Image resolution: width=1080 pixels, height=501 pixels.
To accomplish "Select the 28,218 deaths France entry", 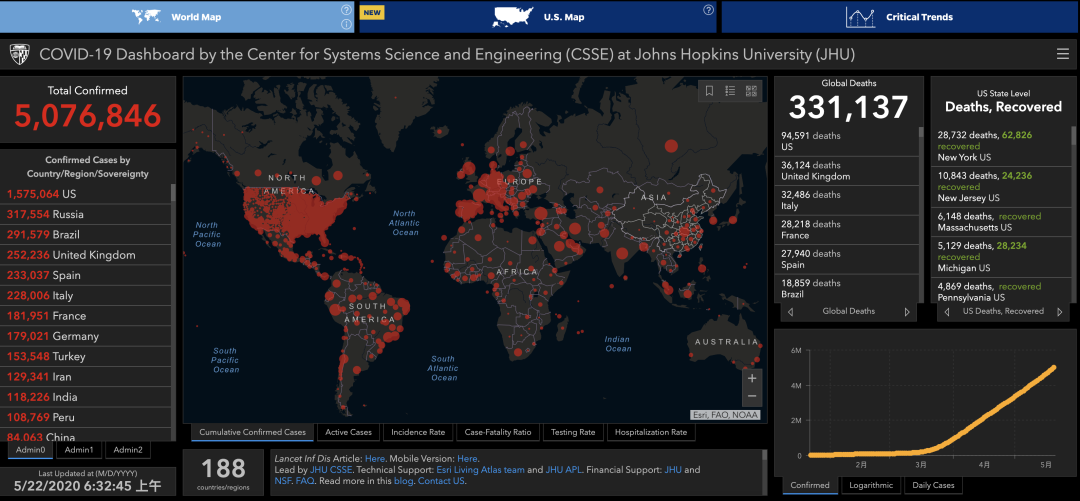I will click(x=849, y=229).
